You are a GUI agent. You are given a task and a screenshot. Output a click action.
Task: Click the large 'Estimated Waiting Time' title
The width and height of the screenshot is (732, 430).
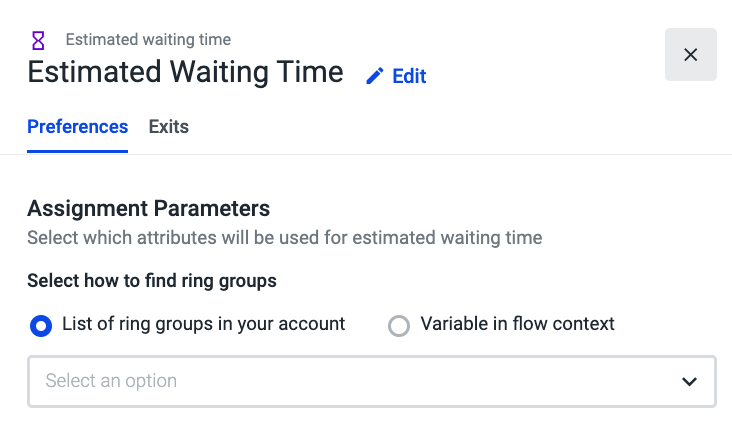tap(185, 72)
